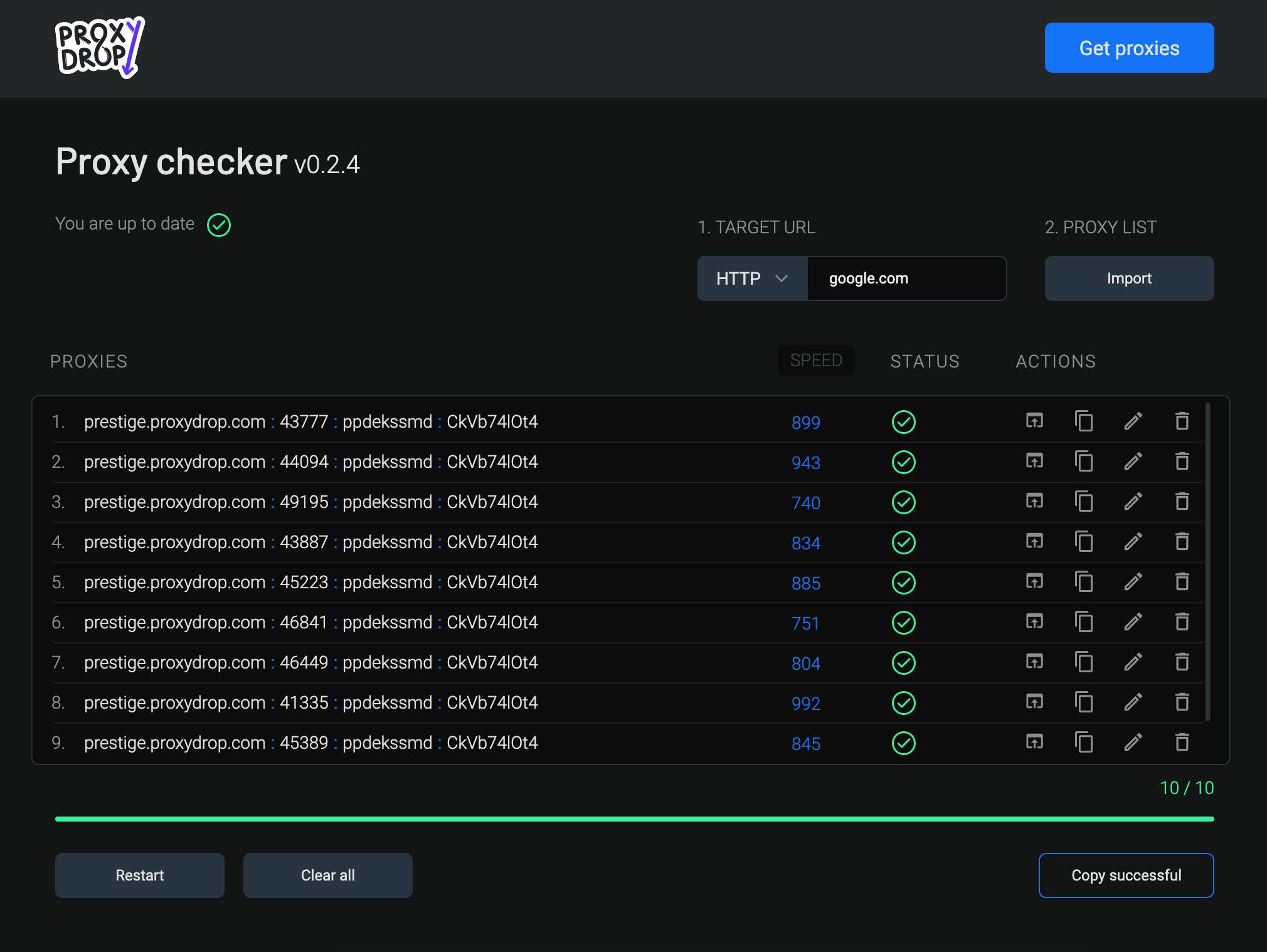Select proxy entry with port 45223
Viewport: 1267px width, 952px height.
point(311,582)
